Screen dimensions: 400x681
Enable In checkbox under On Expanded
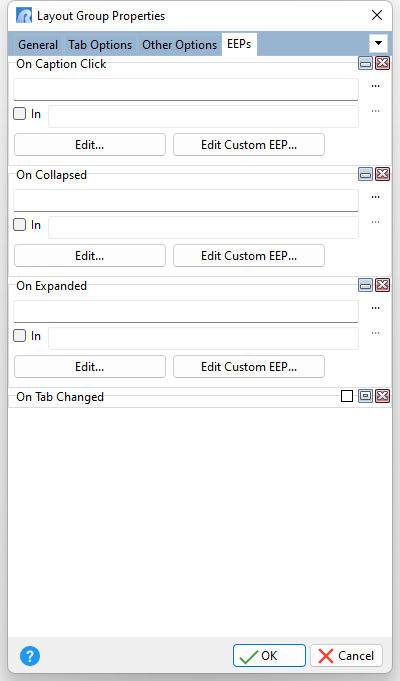point(20,336)
